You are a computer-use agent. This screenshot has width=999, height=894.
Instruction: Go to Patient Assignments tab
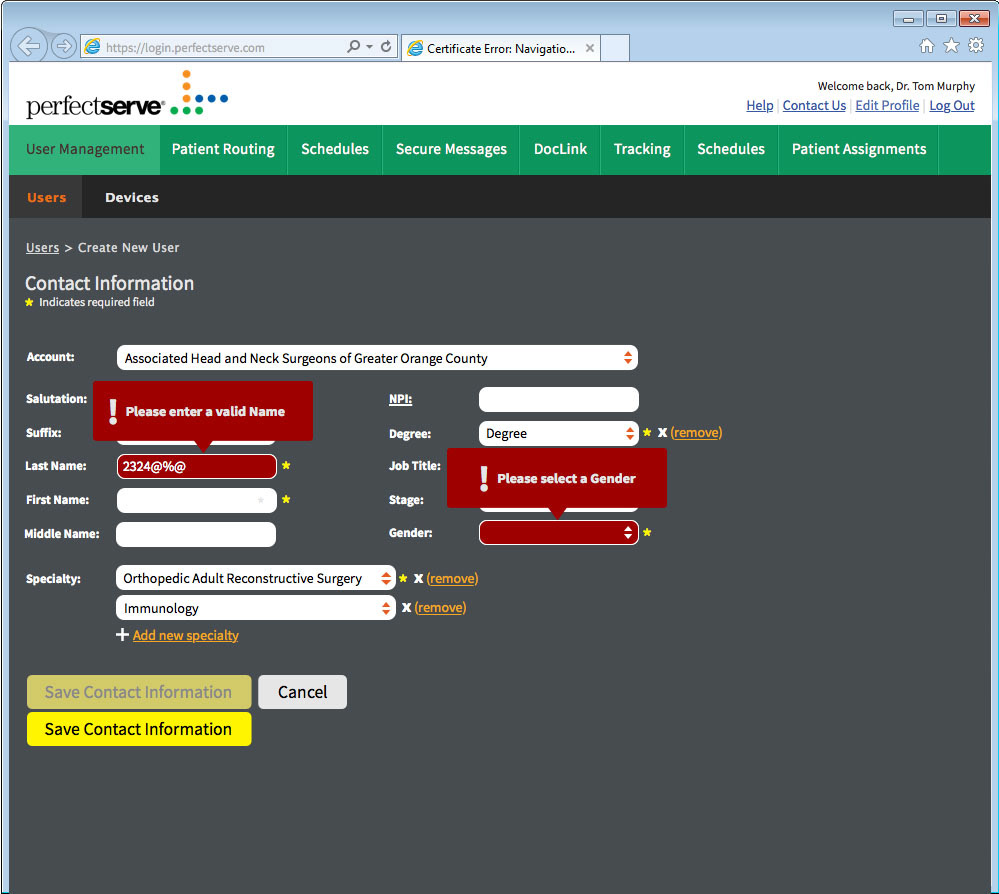(859, 149)
